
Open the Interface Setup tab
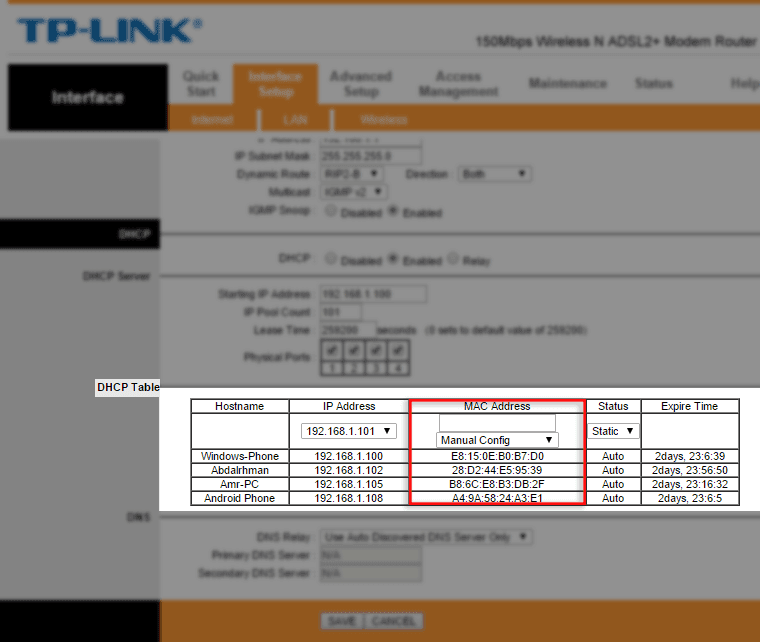click(275, 84)
